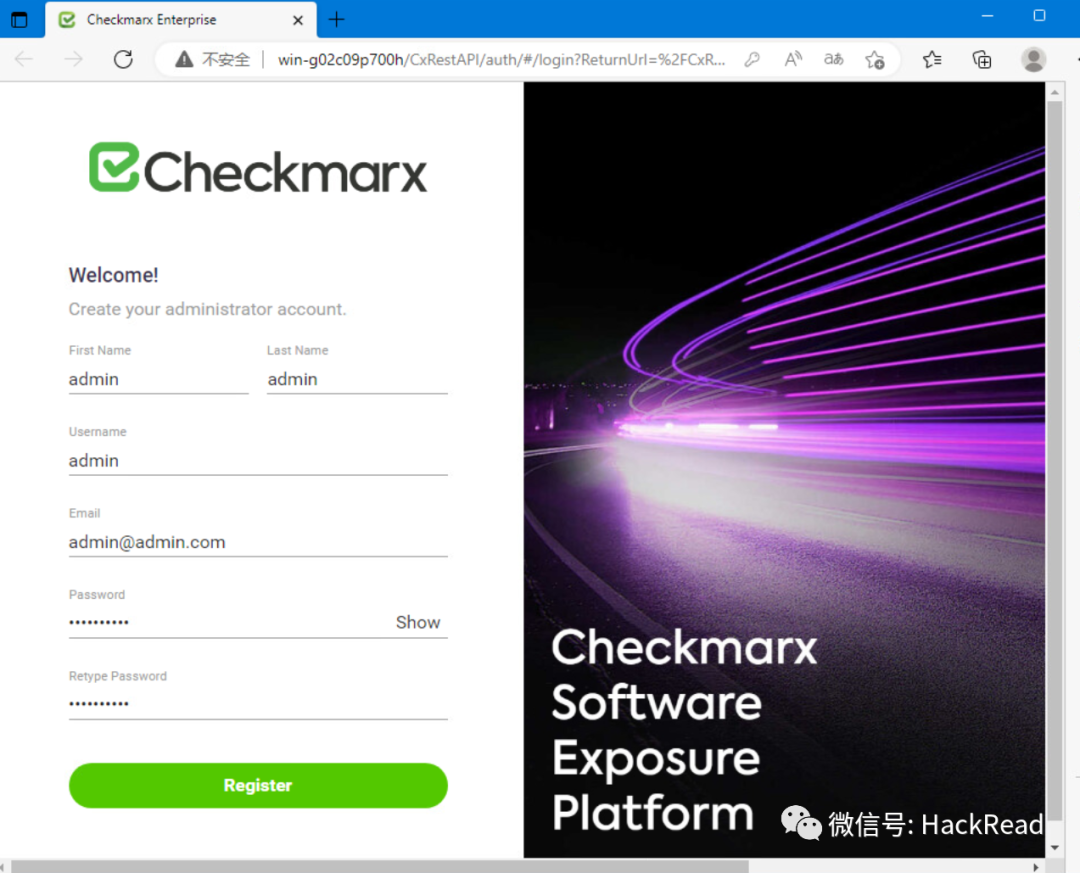The width and height of the screenshot is (1080, 873).
Task: Open the translate page icon
Action: pos(833,59)
